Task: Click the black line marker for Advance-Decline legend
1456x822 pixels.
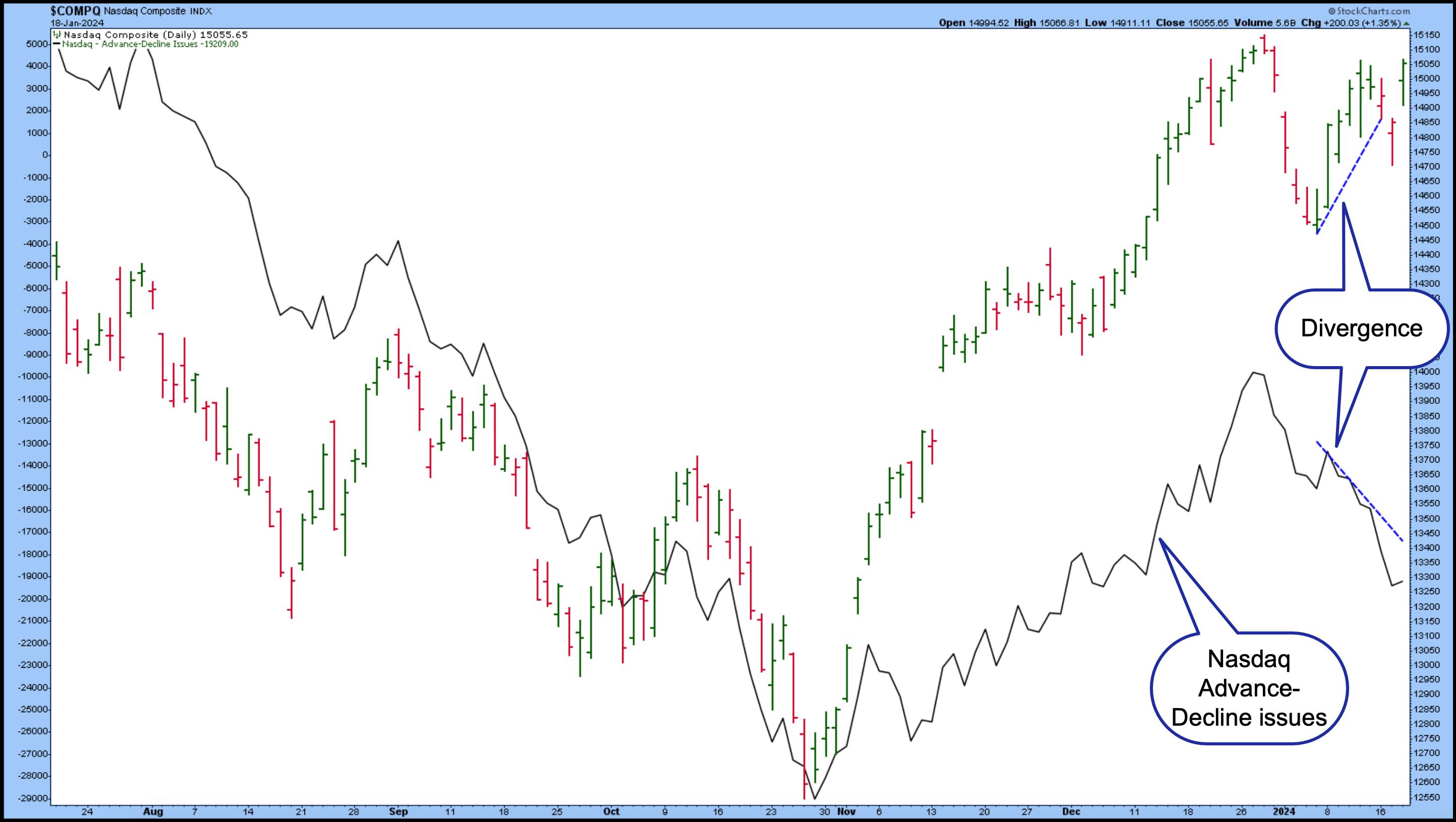Action: (x=57, y=43)
